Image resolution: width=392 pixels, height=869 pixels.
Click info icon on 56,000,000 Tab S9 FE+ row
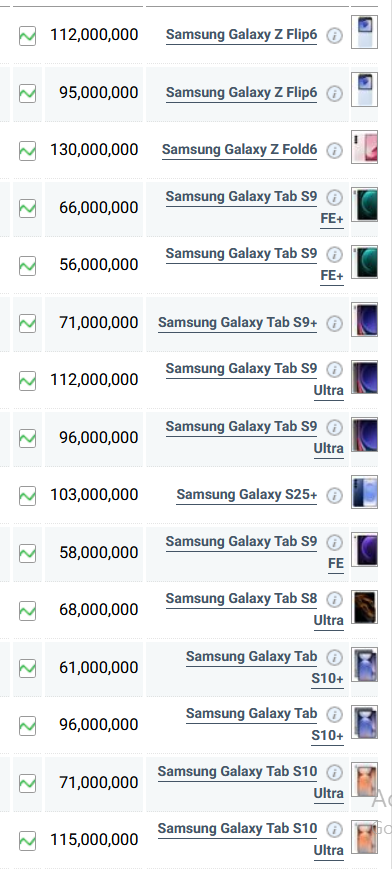point(334,254)
